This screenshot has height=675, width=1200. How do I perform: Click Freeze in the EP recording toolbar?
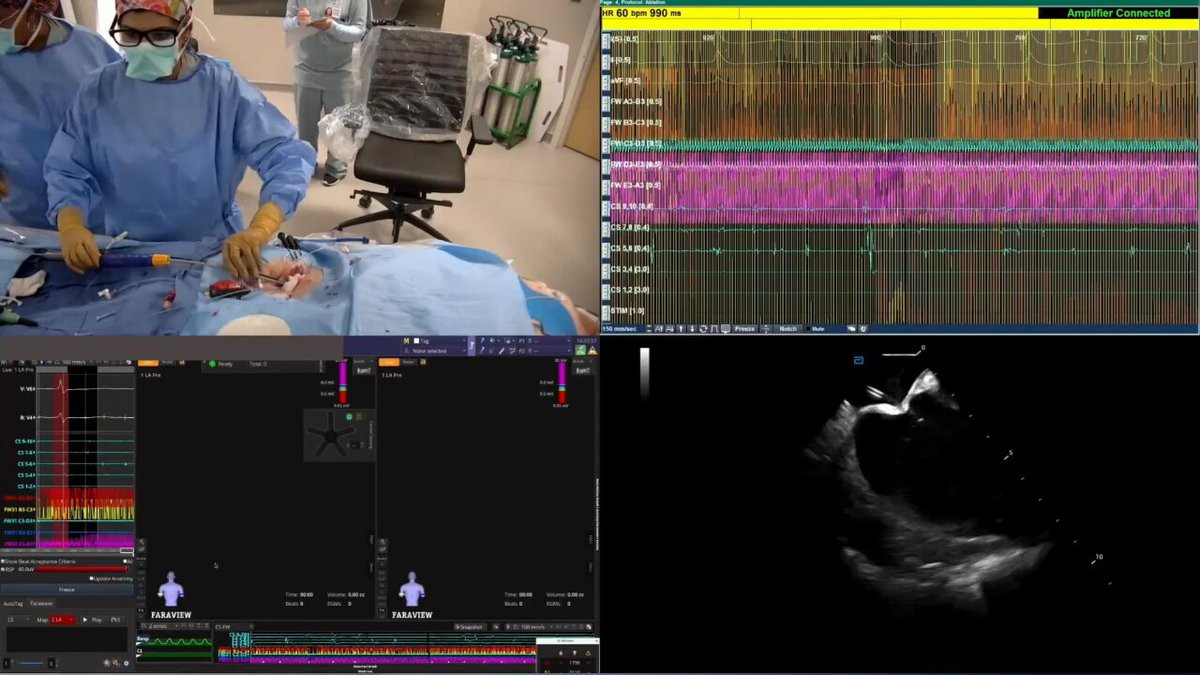pos(745,328)
